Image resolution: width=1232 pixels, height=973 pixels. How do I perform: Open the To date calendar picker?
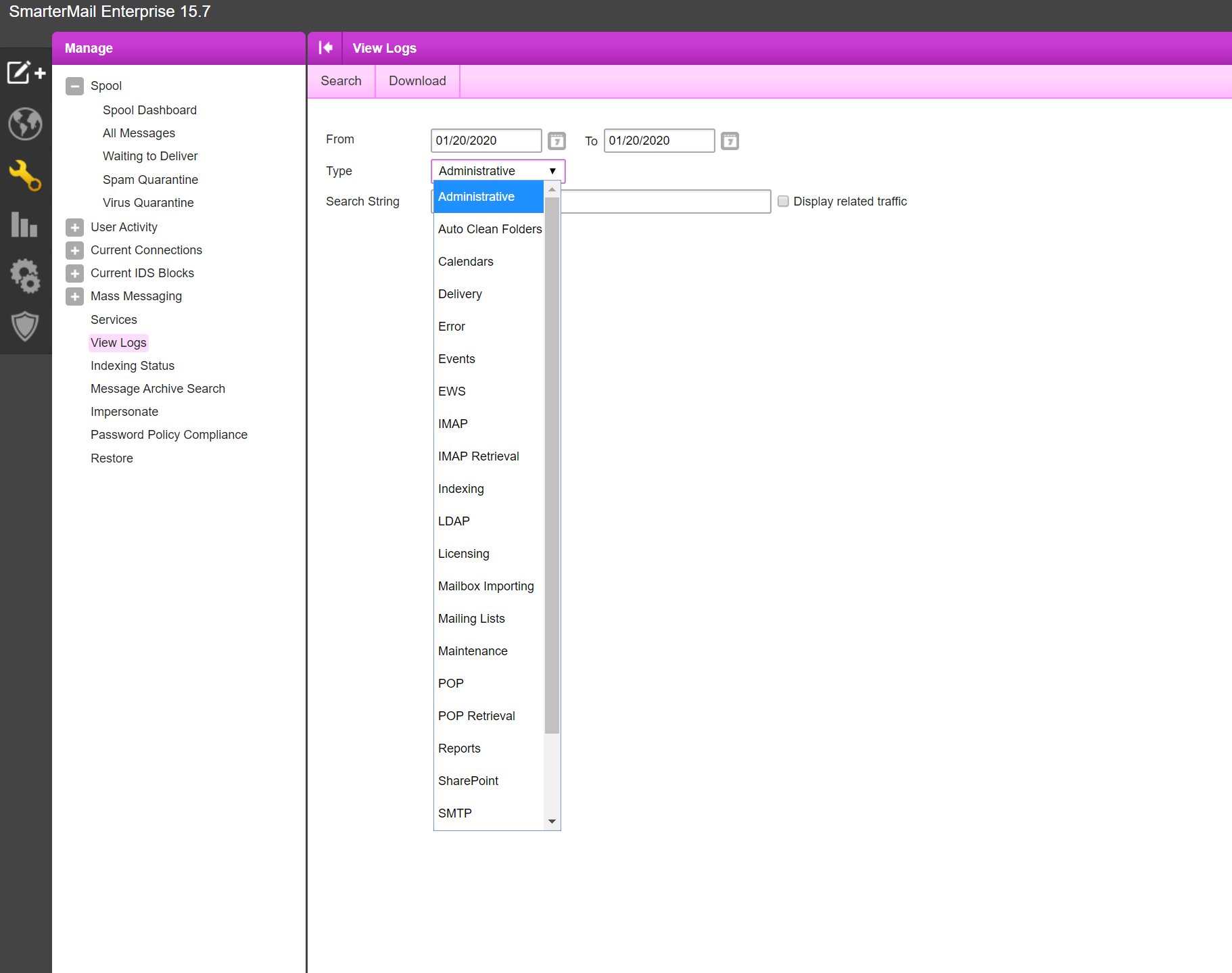[730, 141]
